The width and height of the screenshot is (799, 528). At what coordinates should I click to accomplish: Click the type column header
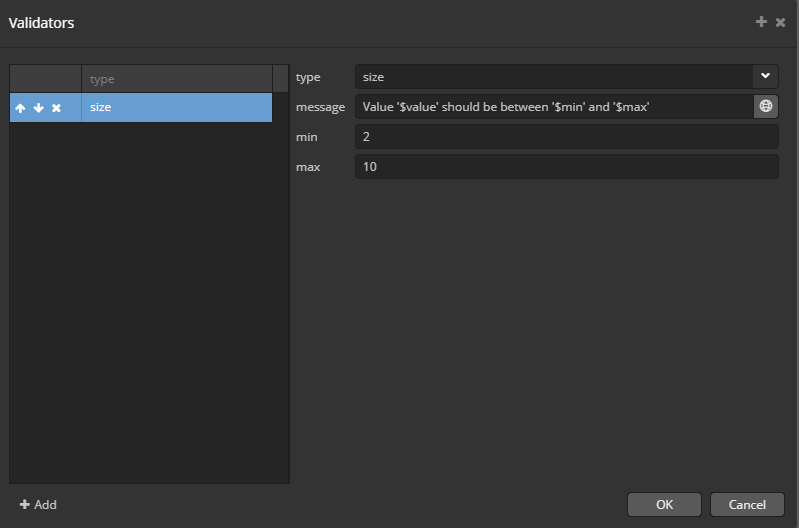(x=177, y=79)
